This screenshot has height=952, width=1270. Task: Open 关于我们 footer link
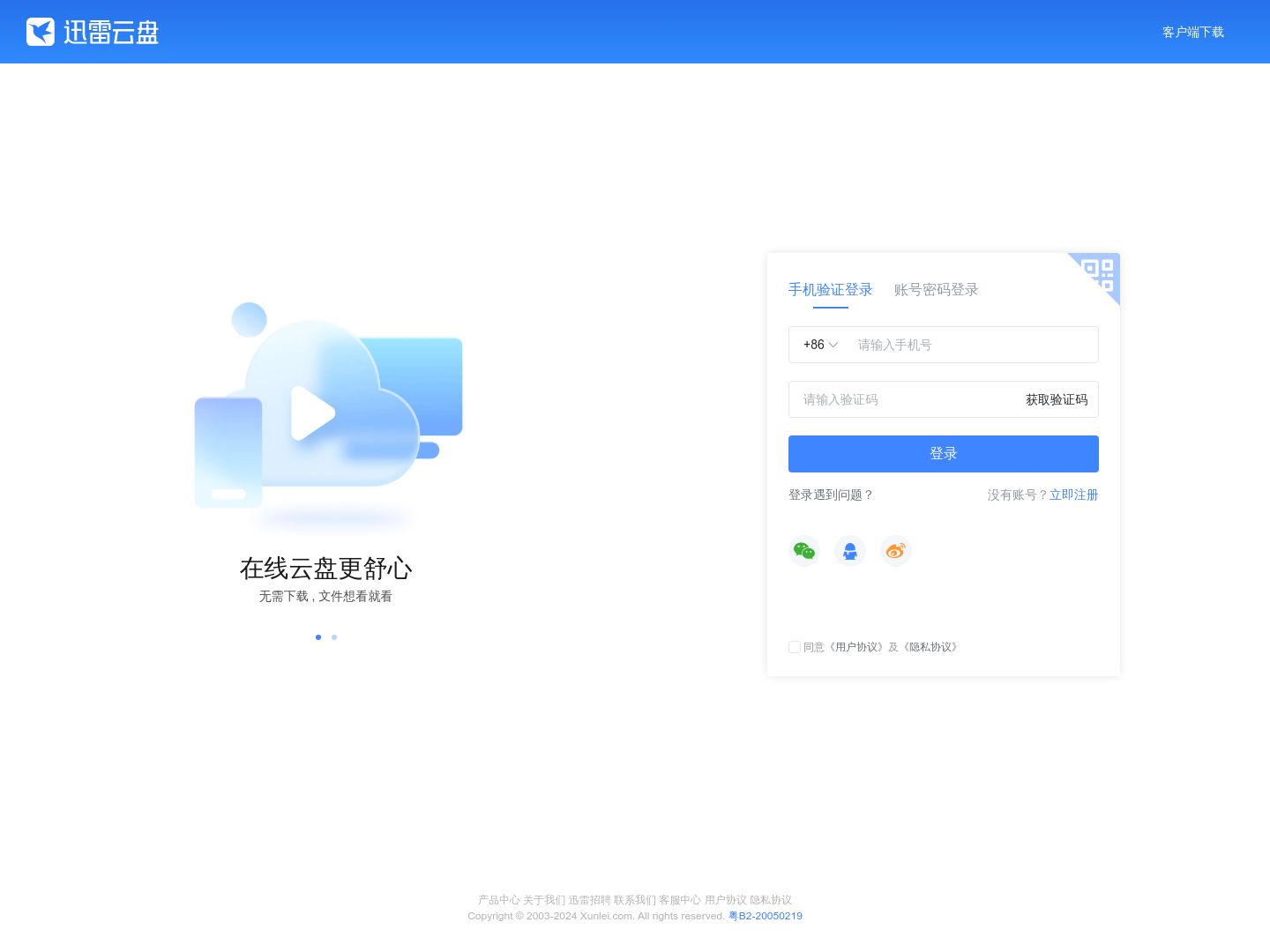pyautogui.click(x=544, y=900)
